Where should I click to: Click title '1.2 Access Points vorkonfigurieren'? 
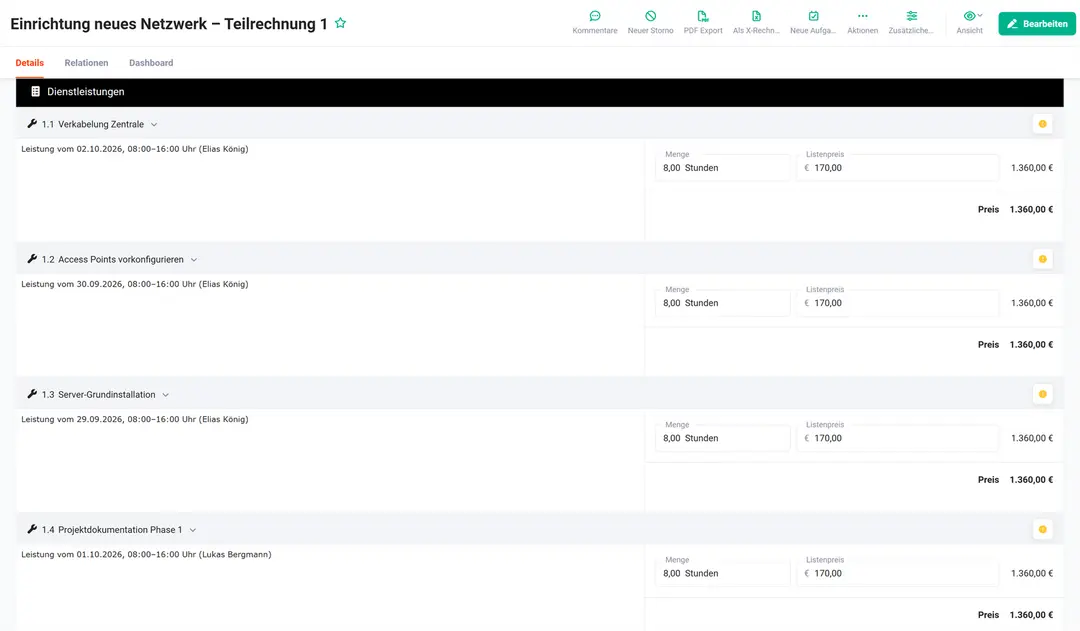click(113, 260)
